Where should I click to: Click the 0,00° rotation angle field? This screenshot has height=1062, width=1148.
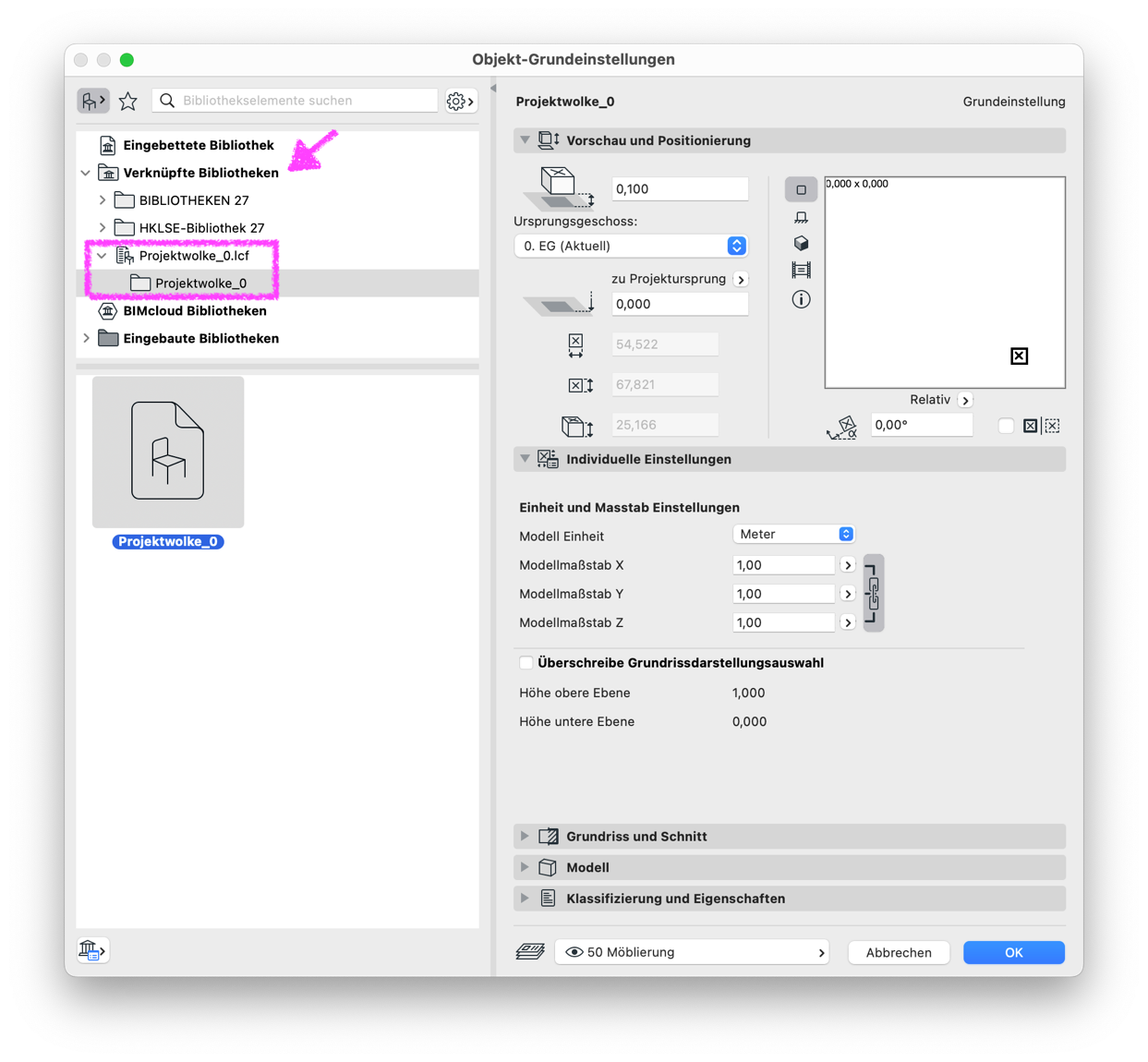[x=922, y=425]
